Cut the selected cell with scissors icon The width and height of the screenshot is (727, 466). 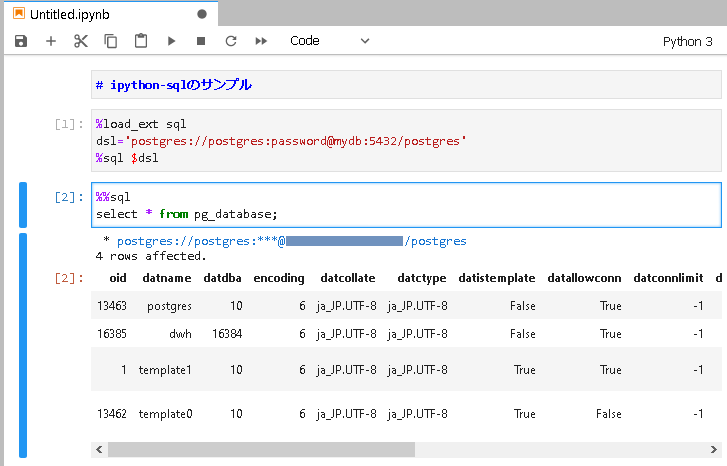(x=81, y=41)
